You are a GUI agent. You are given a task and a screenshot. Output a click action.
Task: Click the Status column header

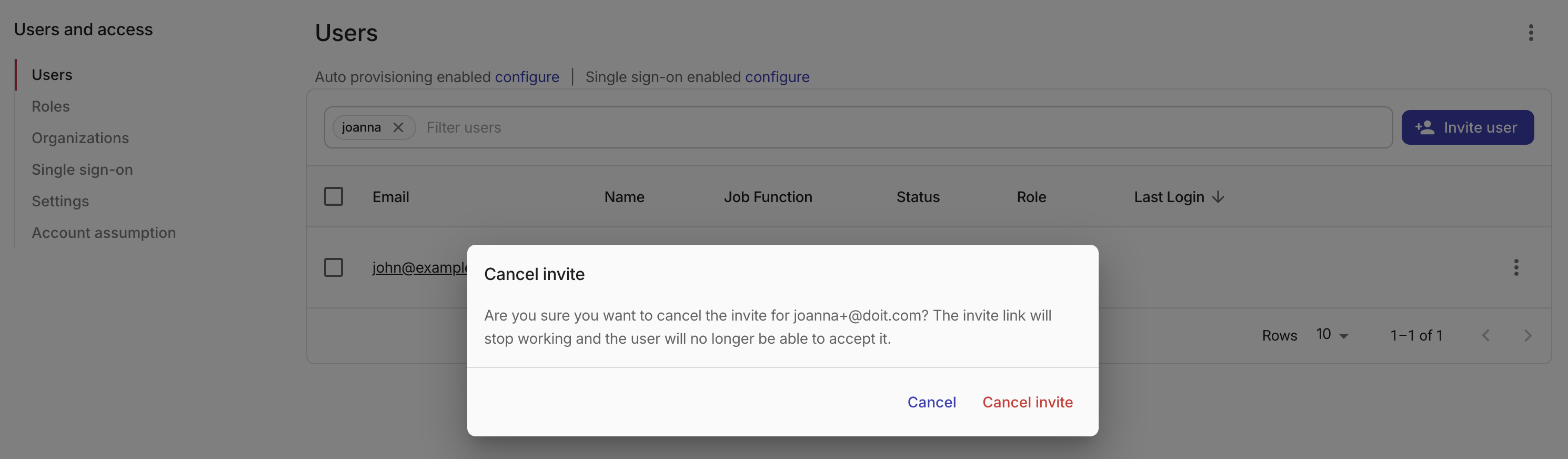(x=918, y=197)
